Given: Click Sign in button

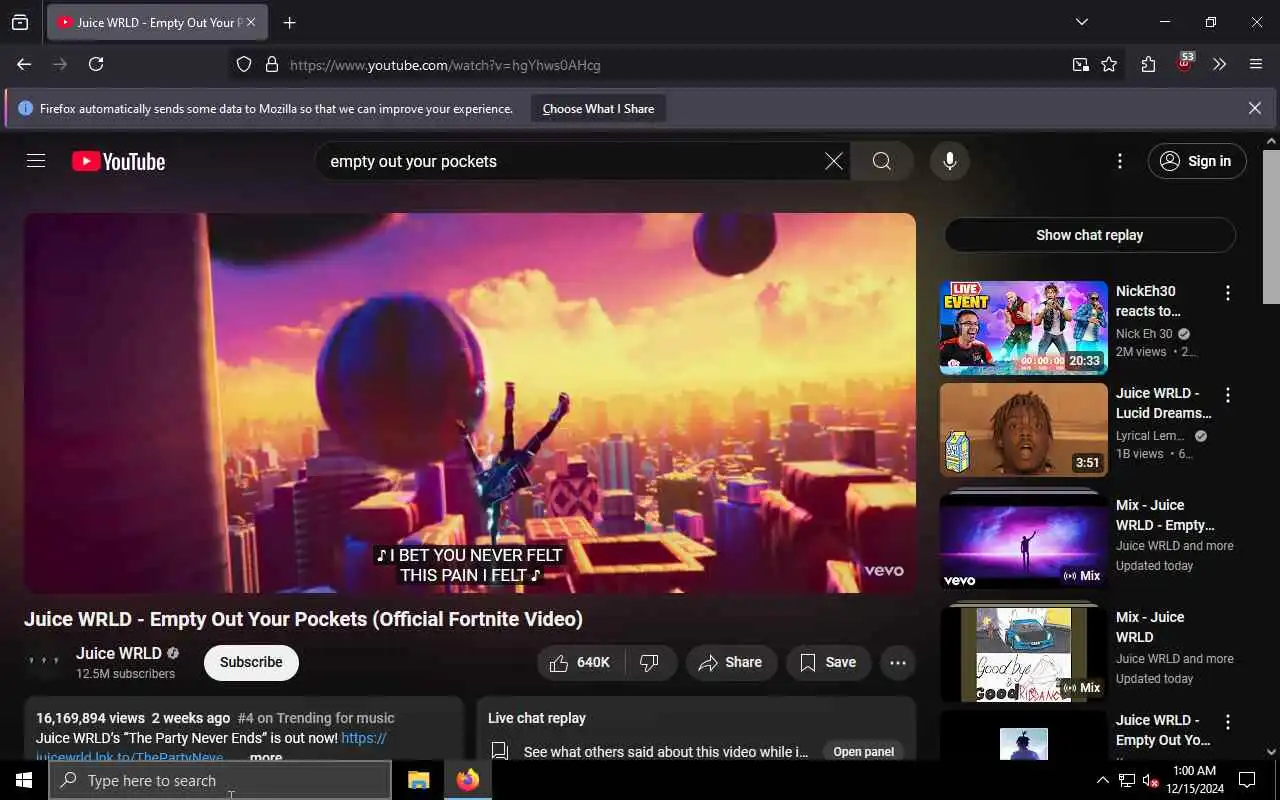Looking at the screenshot, I should coord(1197,161).
